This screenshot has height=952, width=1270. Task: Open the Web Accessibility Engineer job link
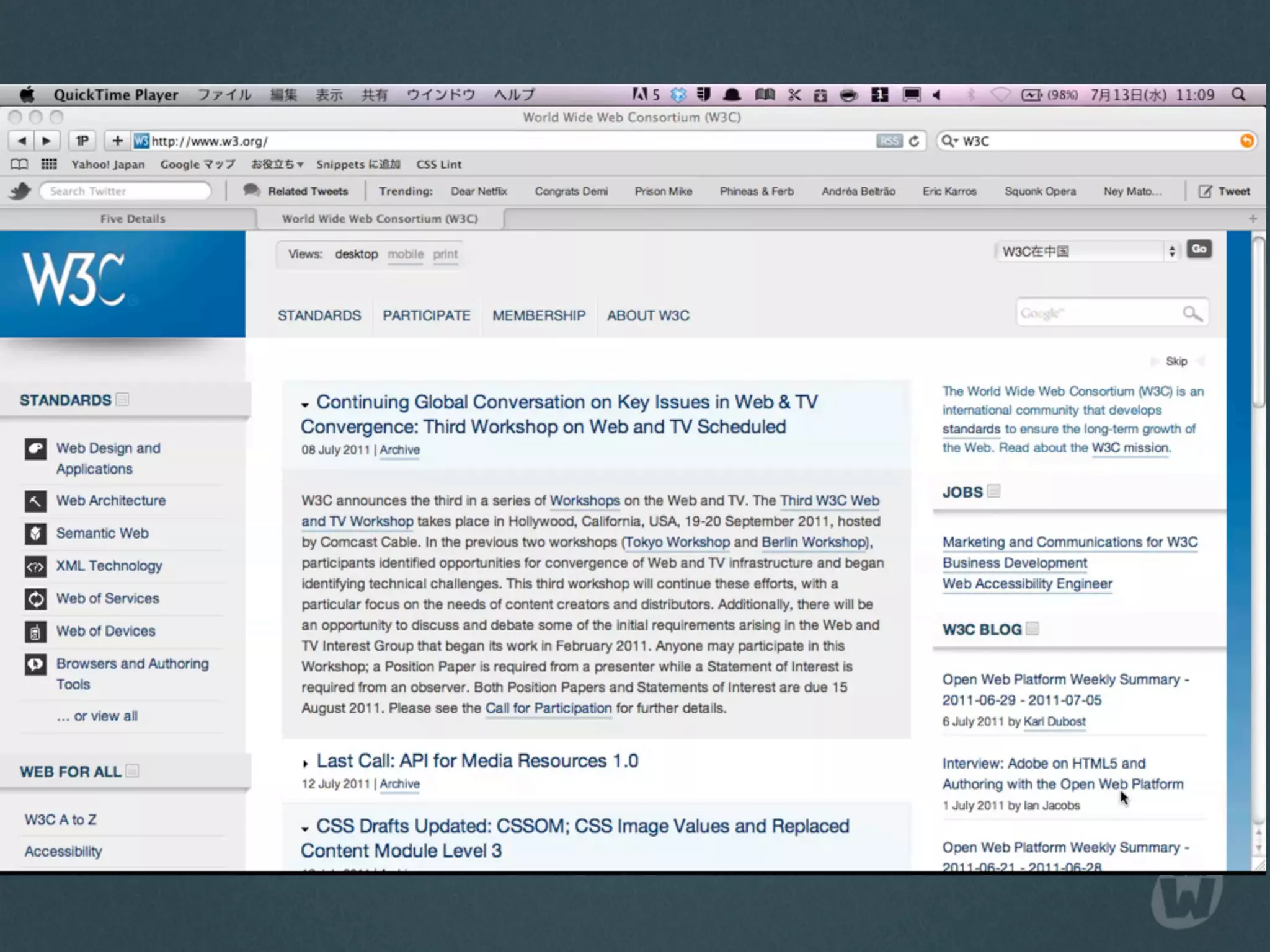tap(1027, 584)
